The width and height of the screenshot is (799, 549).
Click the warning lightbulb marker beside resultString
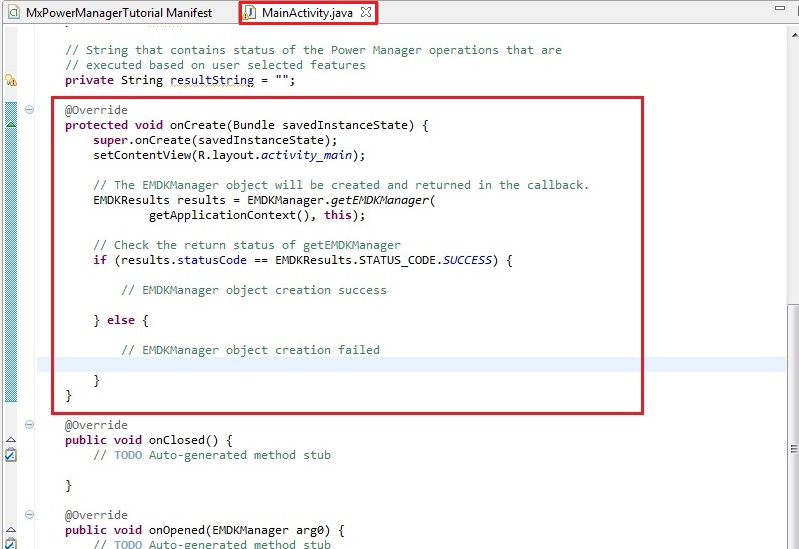pyautogui.click(x=10, y=80)
